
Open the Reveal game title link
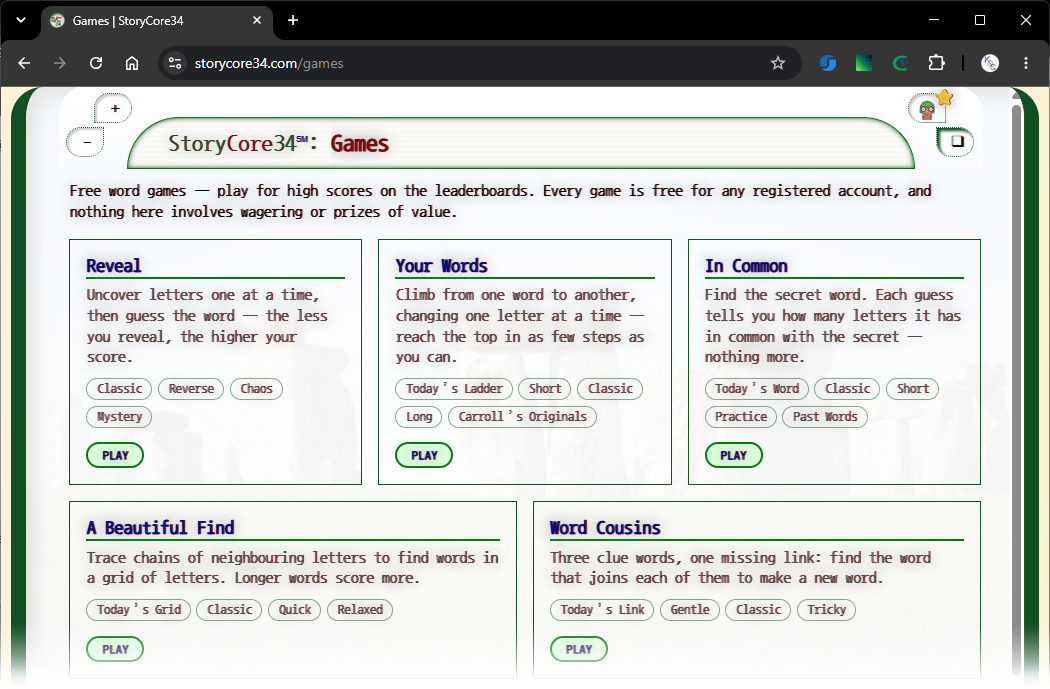click(114, 266)
